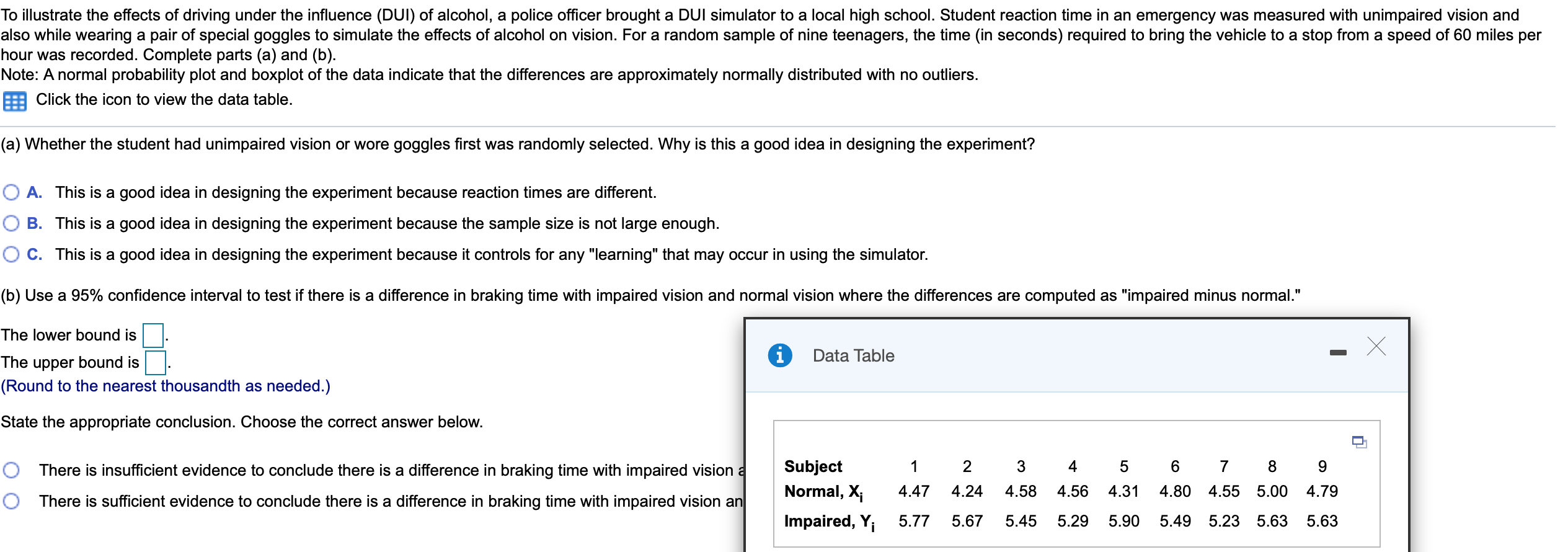Image resolution: width=1568 pixels, height=552 pixels.
Task: Click the normal value 4.47 for subject 1
Action: point(913,492)
